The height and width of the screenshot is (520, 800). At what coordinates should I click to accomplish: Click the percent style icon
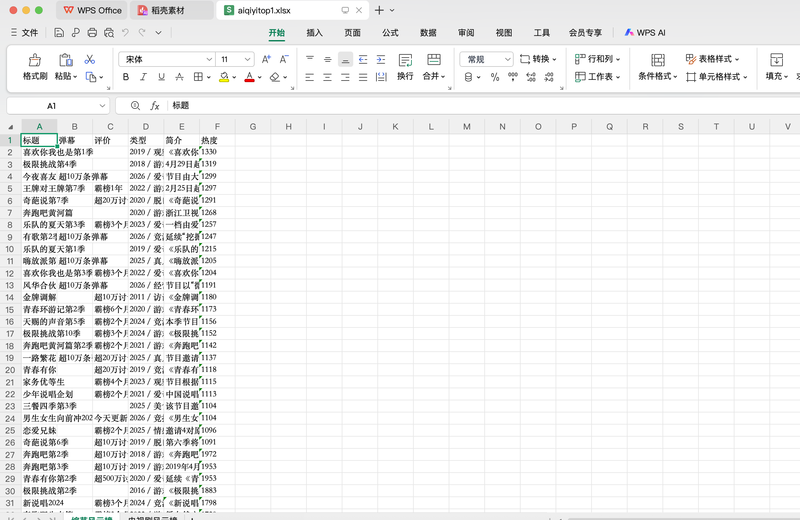click(495, 77)
